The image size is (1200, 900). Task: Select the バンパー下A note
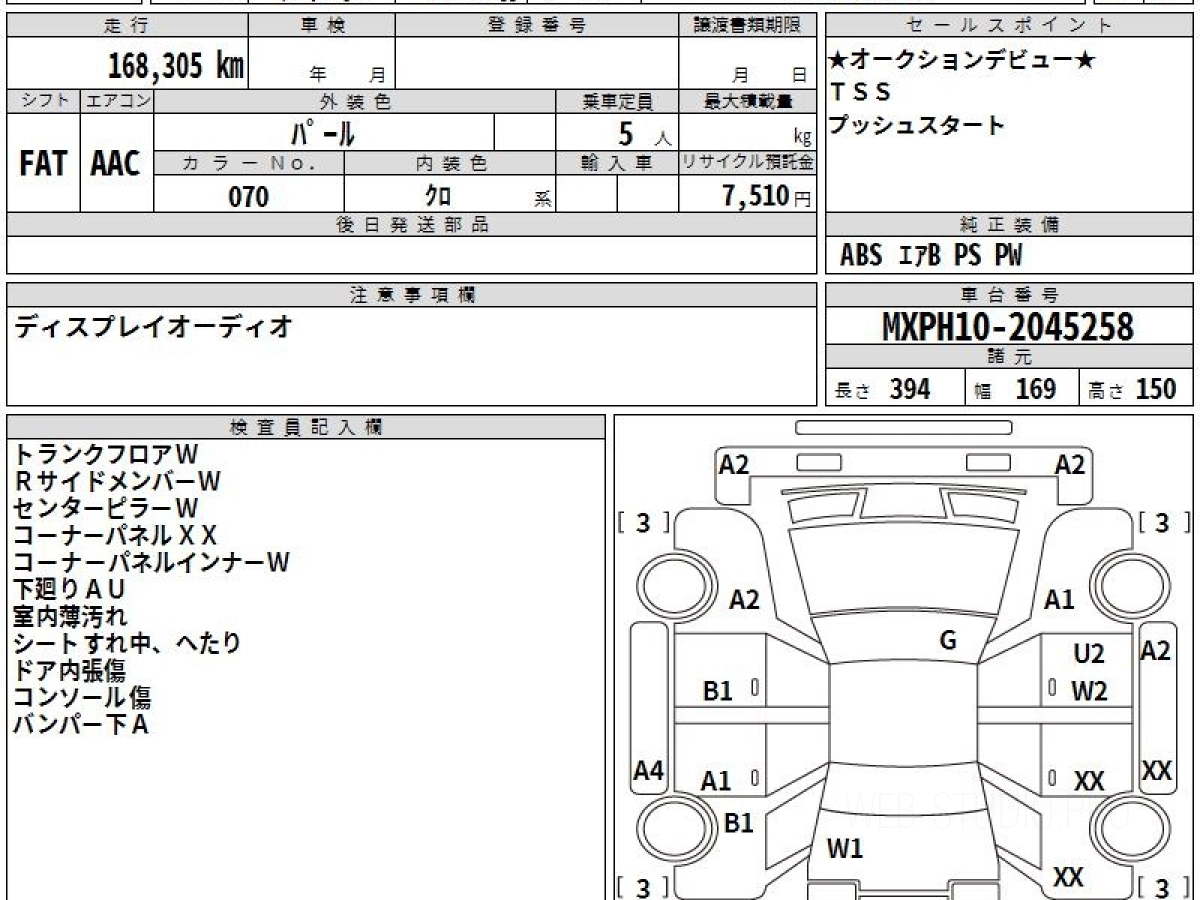pos(81,724)
